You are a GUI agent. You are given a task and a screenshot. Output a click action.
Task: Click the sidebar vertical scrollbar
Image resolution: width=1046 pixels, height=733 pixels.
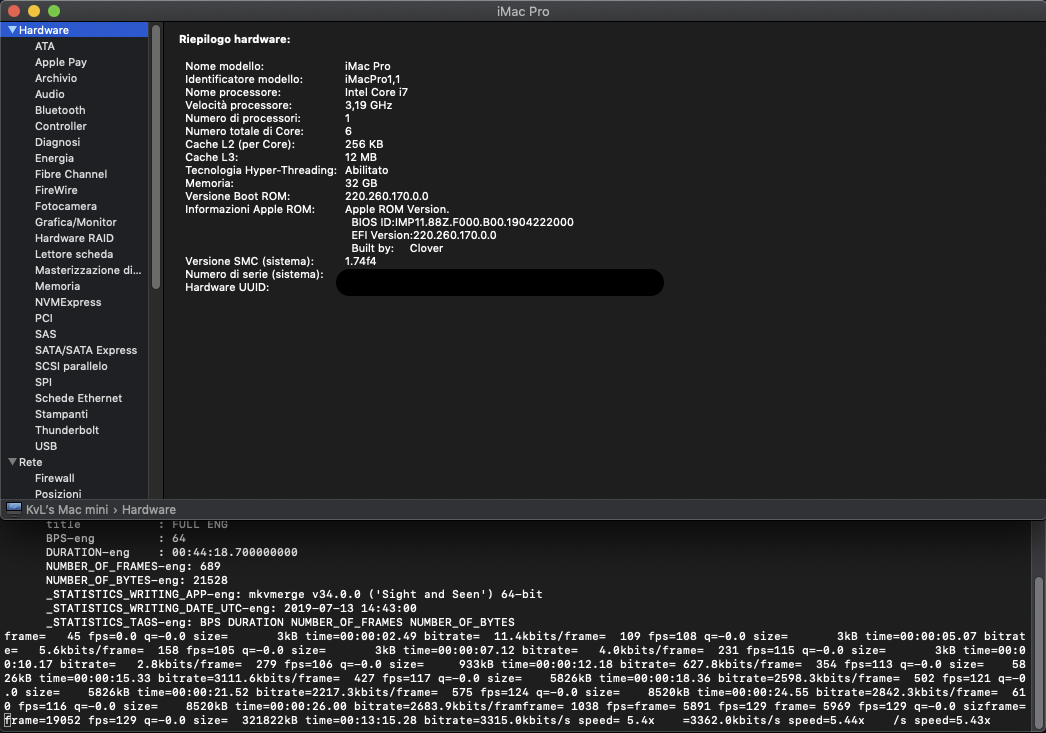coord(155,157)
